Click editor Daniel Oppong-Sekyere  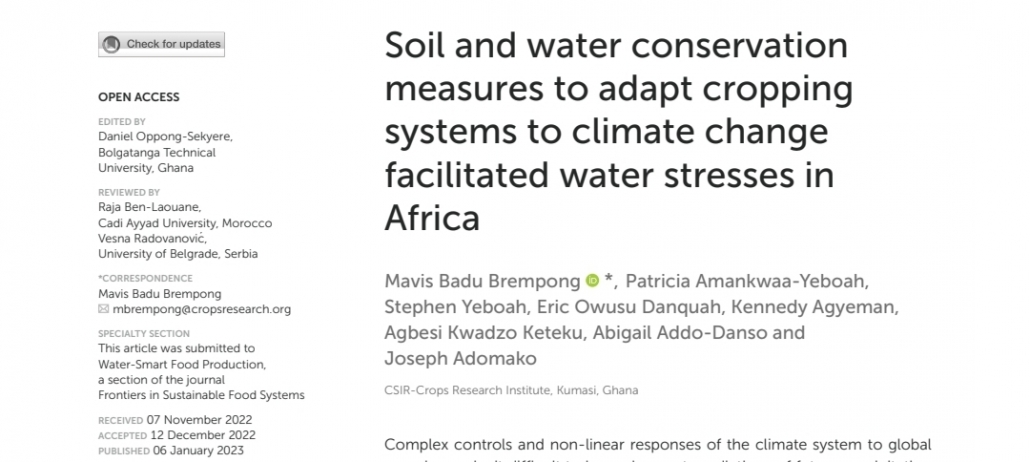click(164, 137)
